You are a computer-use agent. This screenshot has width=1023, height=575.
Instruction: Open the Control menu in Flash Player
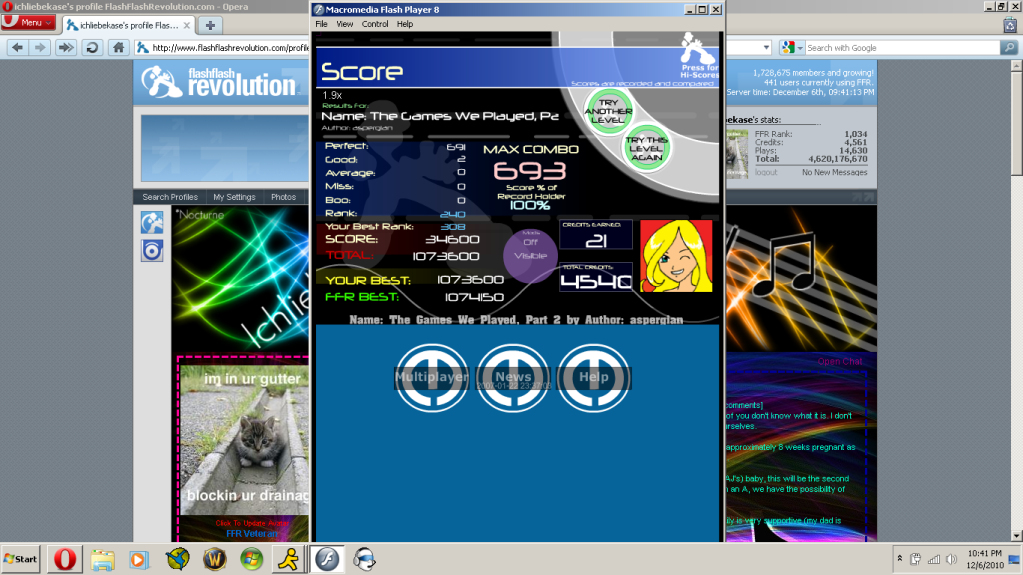pos(375,24)
